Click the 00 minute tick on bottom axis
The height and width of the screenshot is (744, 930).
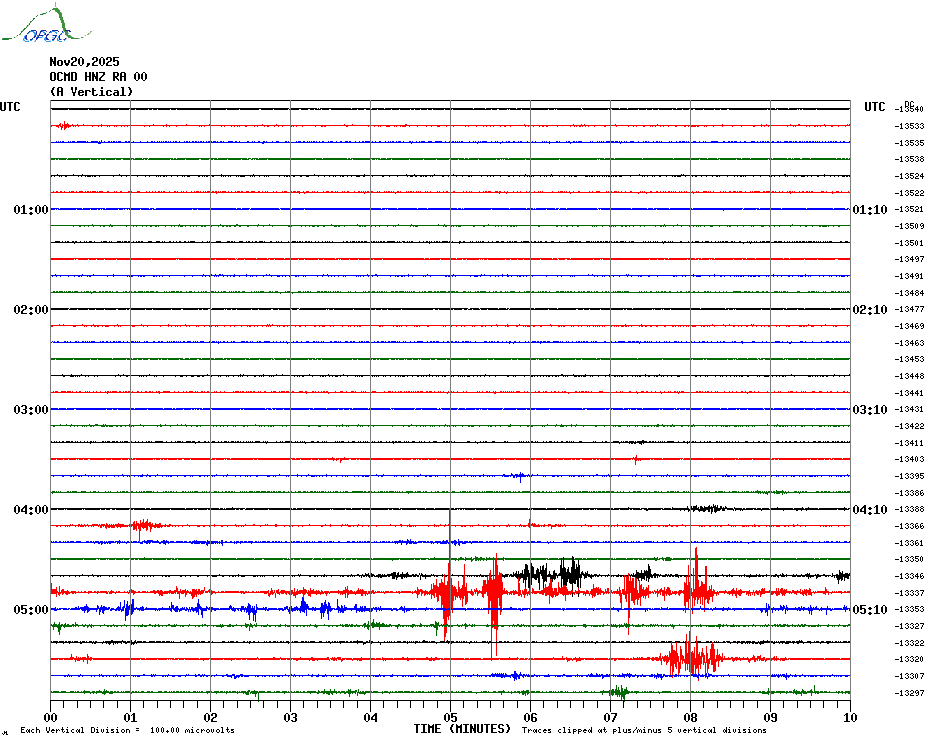point(51,717)
